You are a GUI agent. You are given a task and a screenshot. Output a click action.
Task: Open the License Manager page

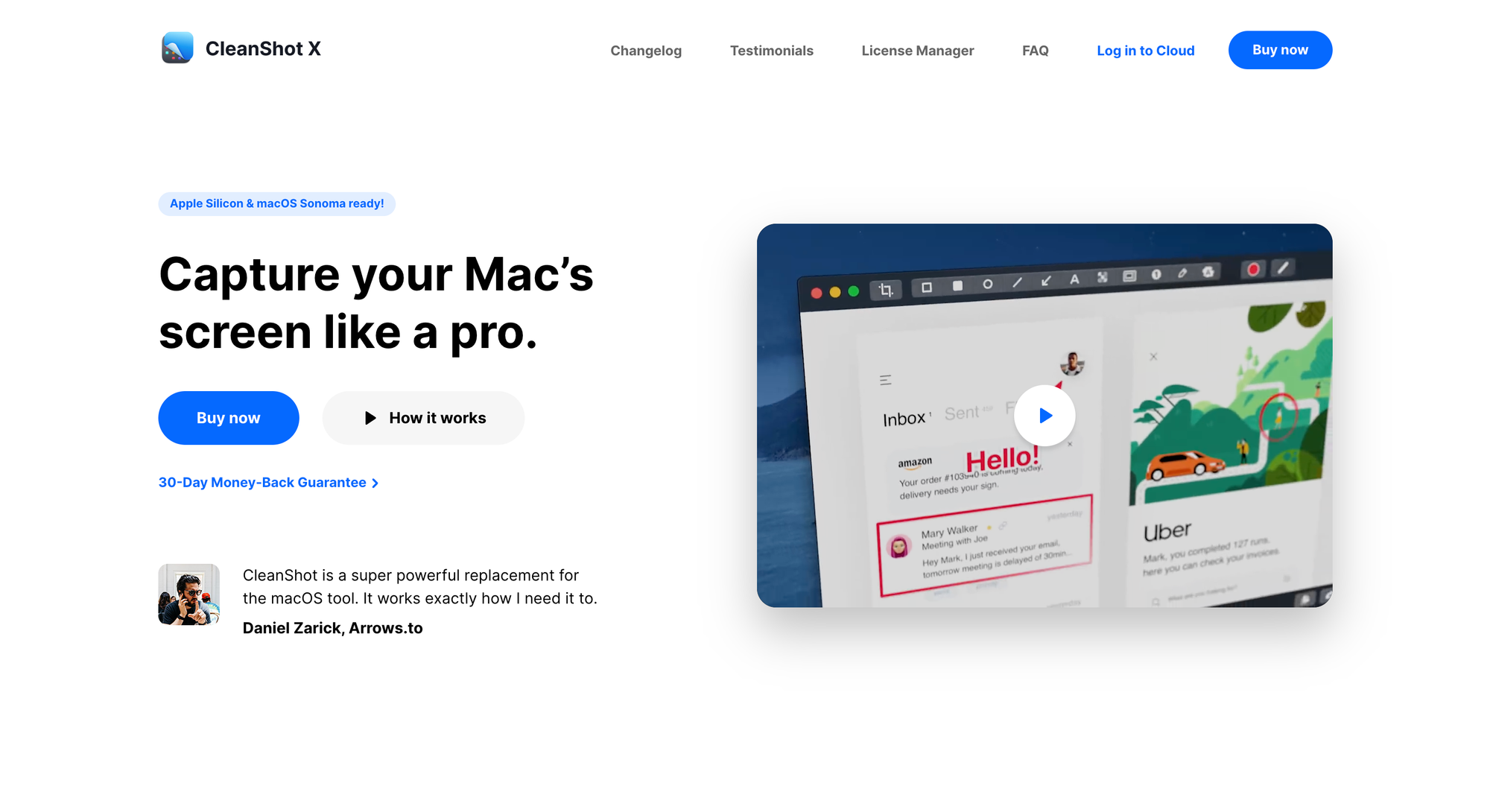point(917,50)
